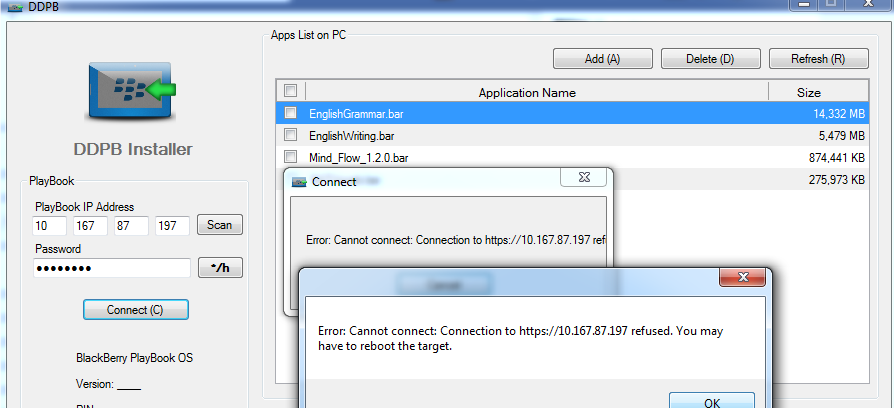
Task: Click the Connect (C) button
Action: click(135, 310)
